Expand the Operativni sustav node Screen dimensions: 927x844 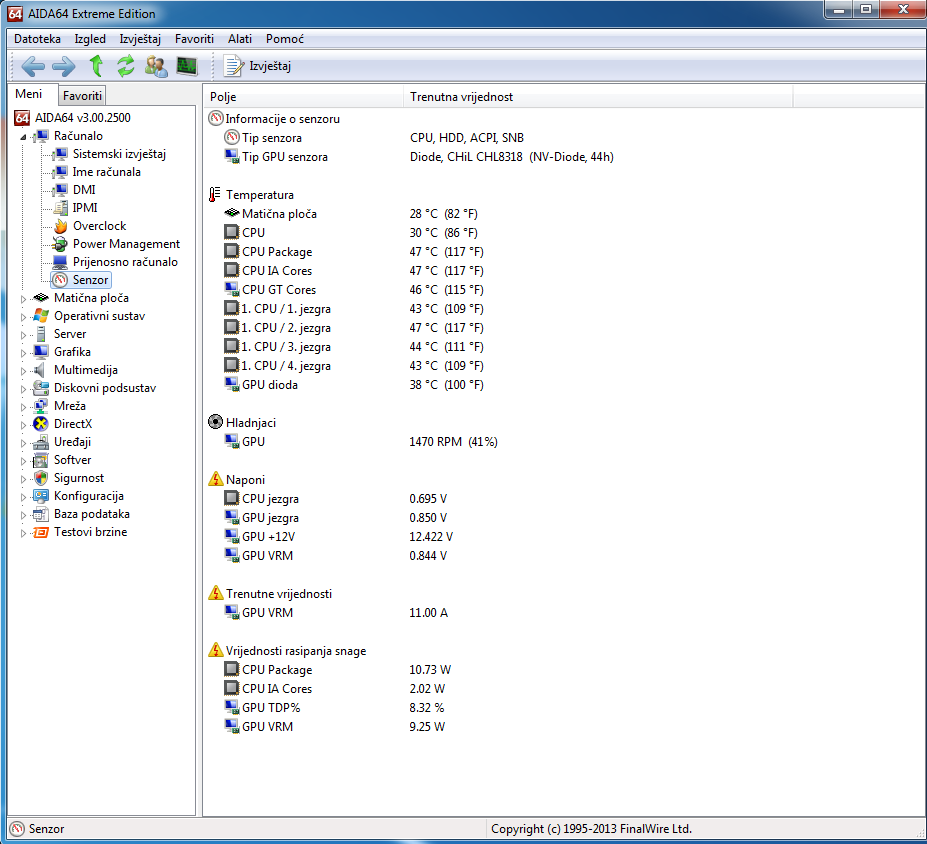coord(23,317)
